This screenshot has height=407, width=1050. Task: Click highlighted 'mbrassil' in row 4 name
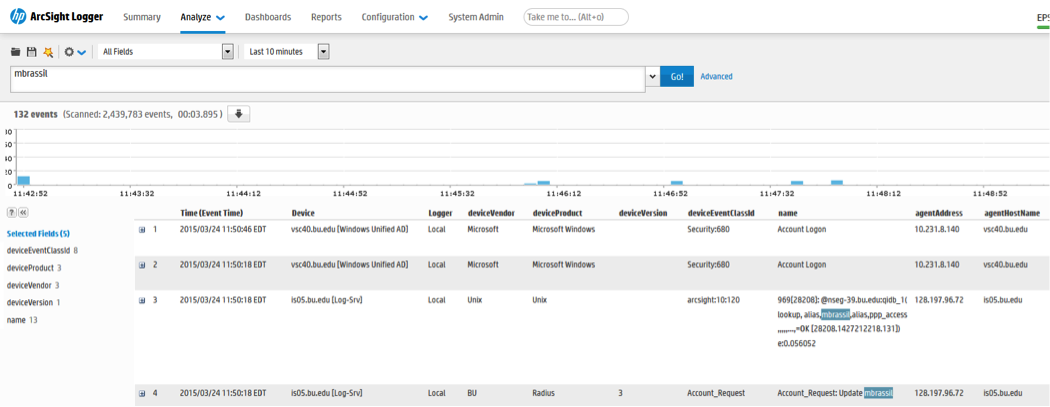[879, 394]
